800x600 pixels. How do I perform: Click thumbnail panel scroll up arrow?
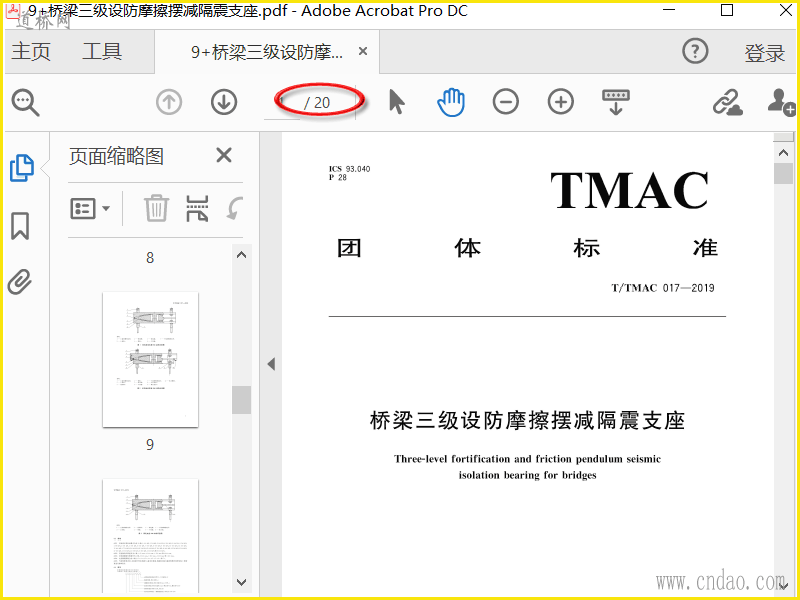pos(242,255)
